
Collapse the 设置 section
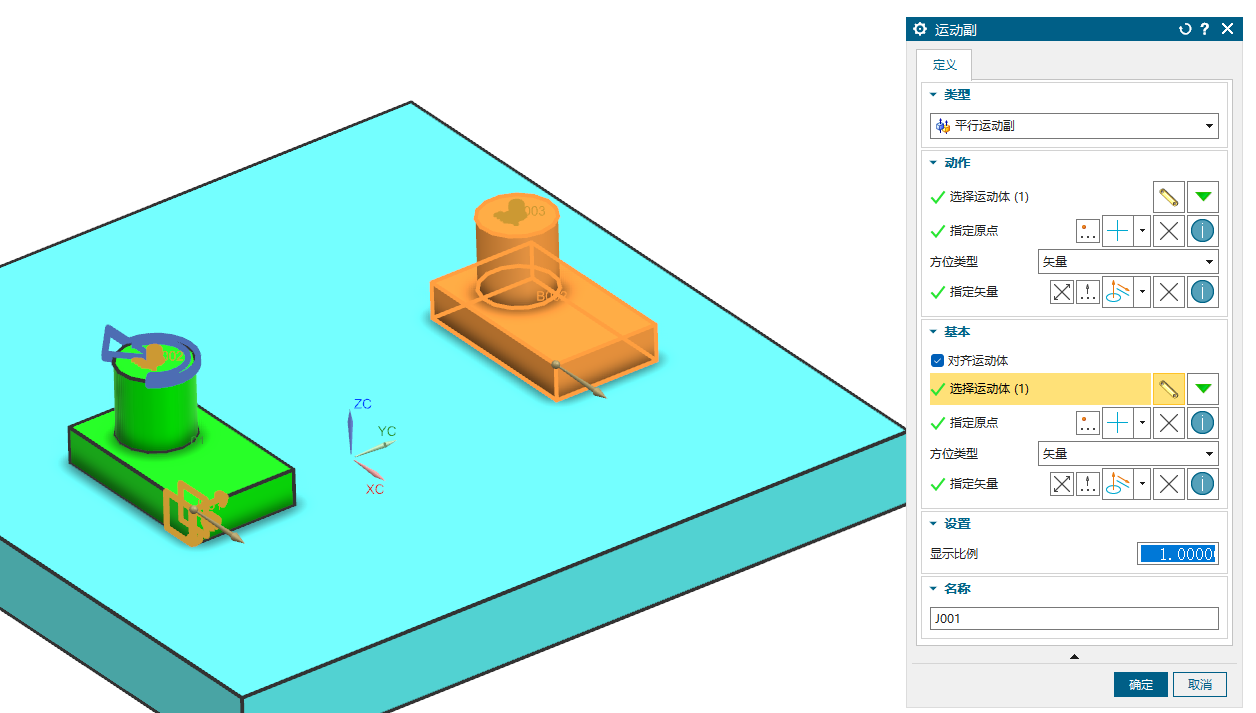[x=934, y=524]
